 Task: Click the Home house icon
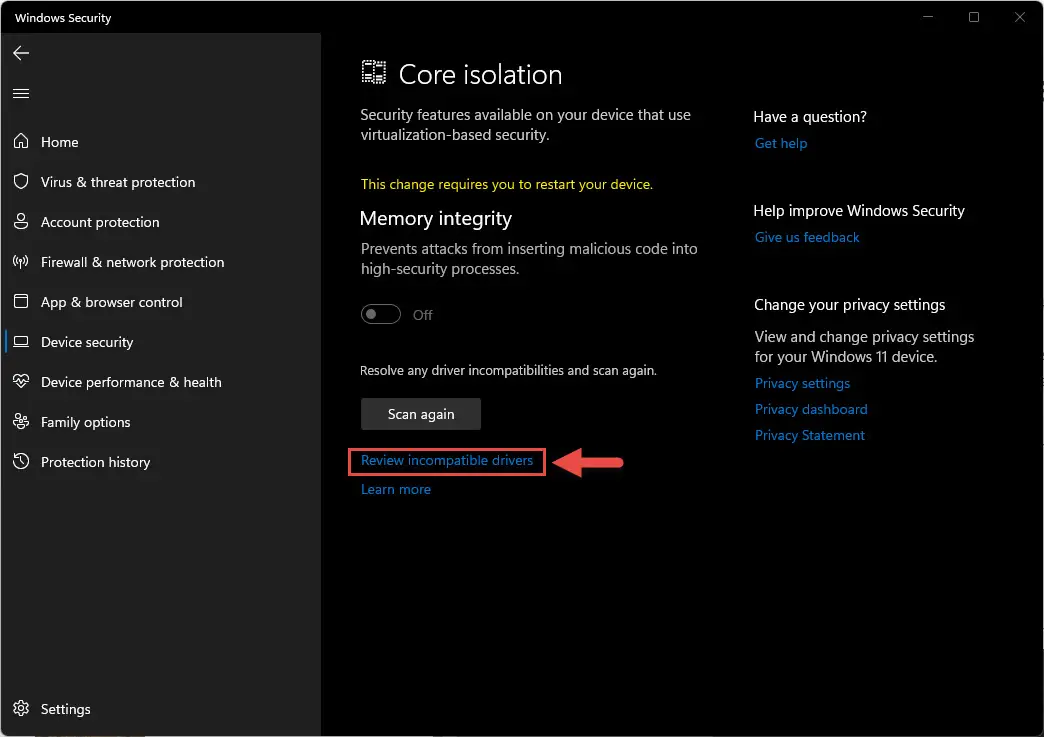[x=21, y=141]
